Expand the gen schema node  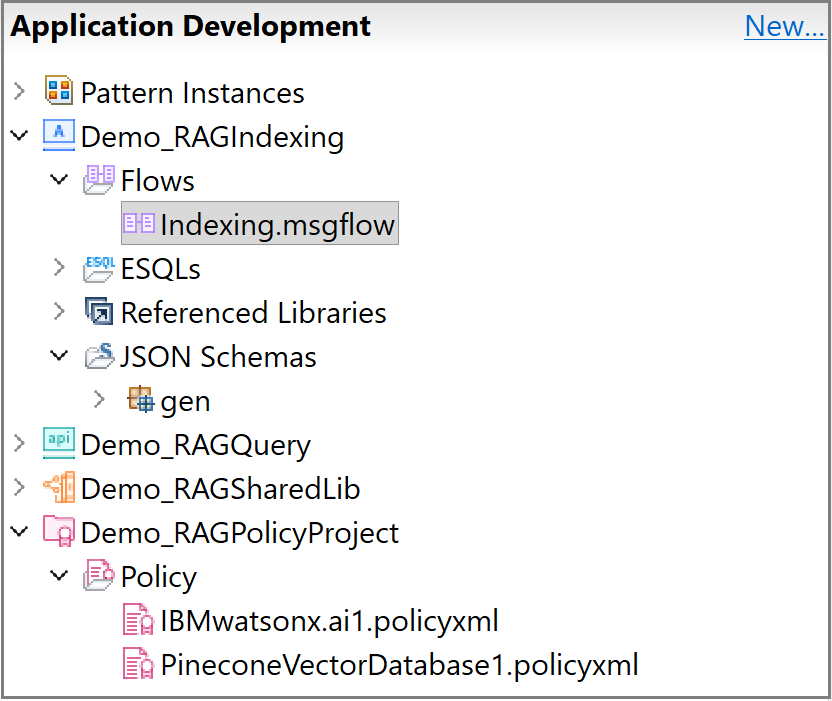click(99, 400)
